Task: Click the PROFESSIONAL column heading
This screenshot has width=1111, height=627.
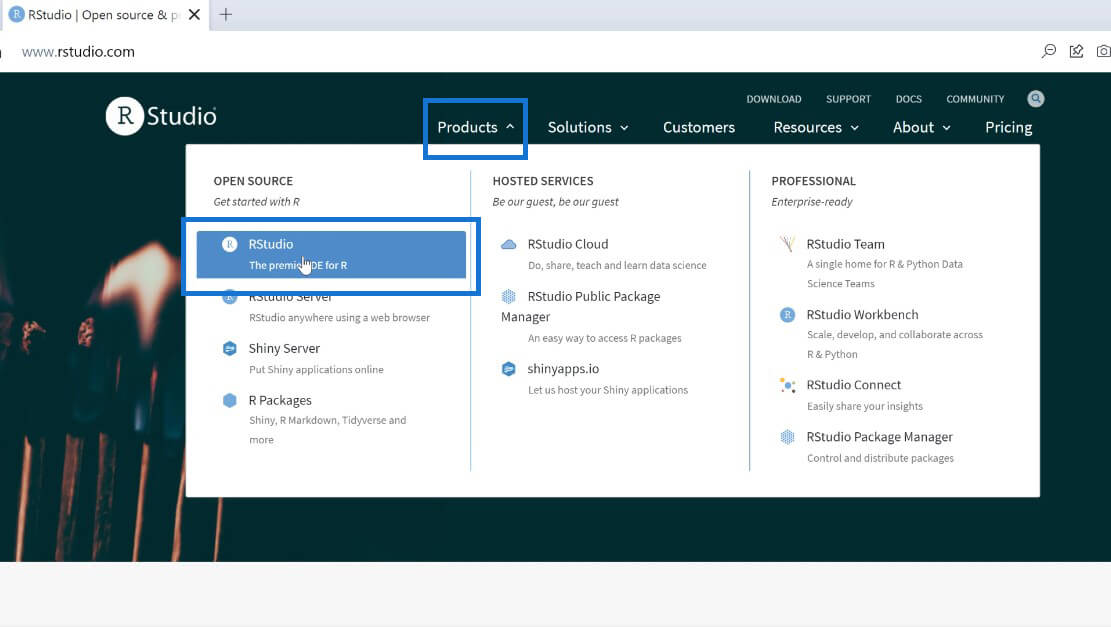Action: [813, 181]
